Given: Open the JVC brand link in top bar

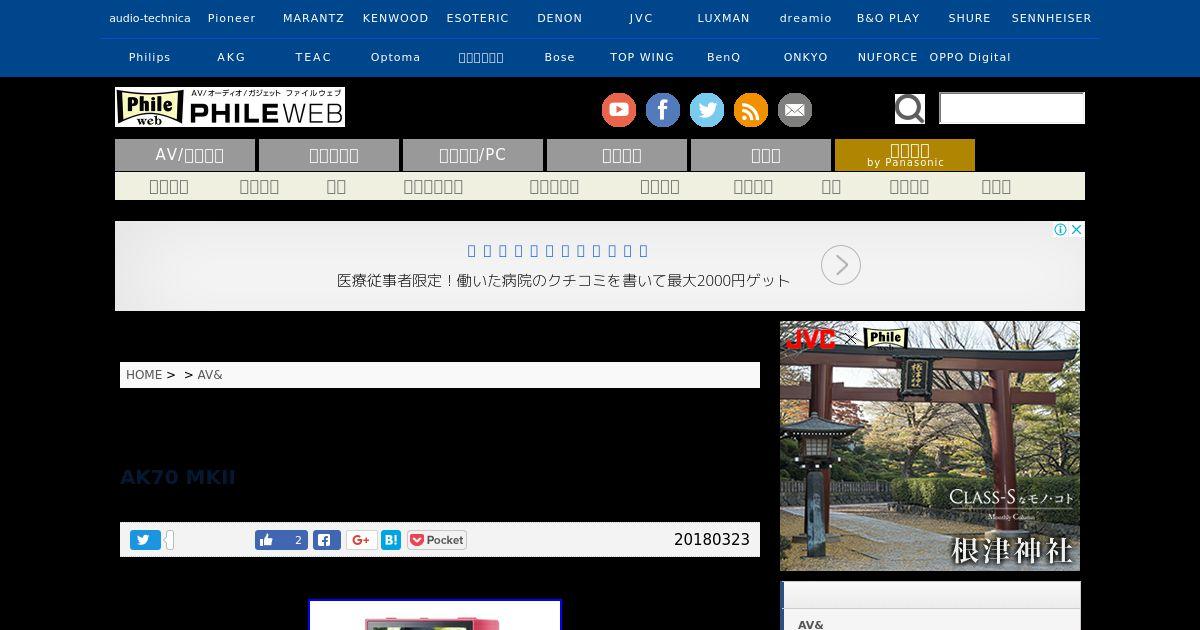Looking at the screenshot, I should click(x=641, y=18).
